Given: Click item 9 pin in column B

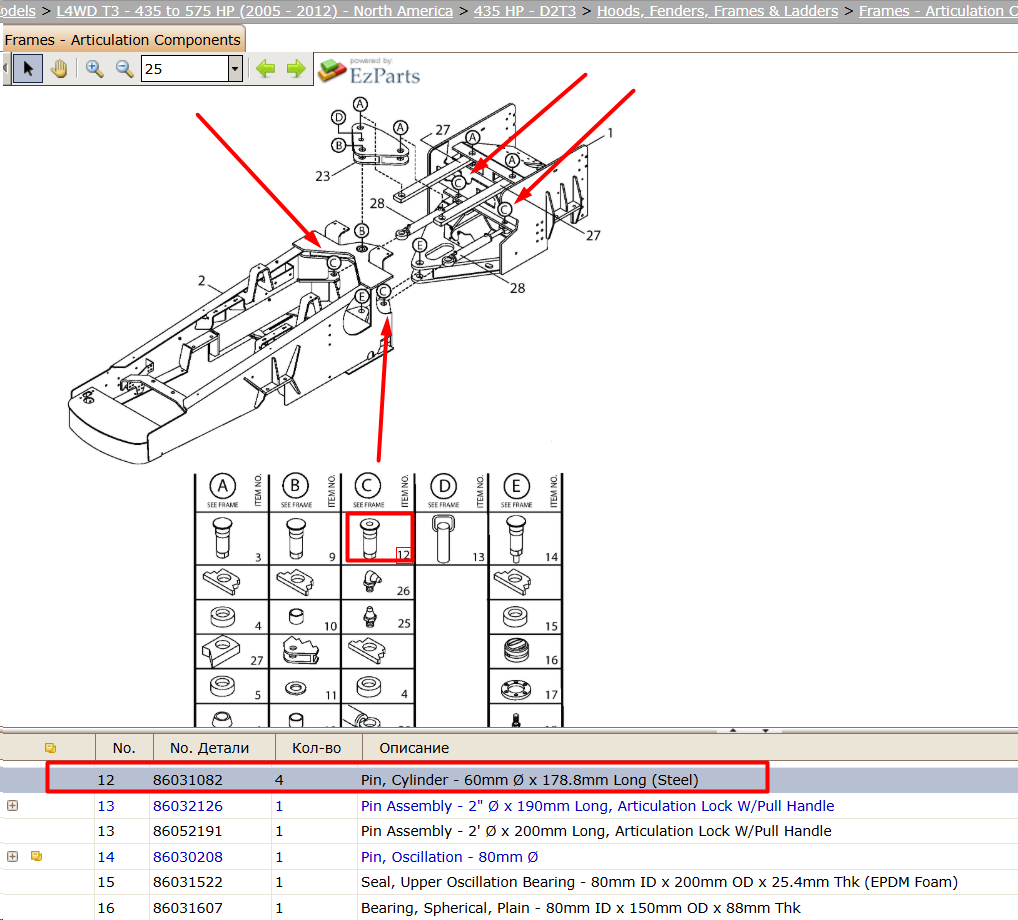Looking at the screenshot, I should (x=296, y=538).
